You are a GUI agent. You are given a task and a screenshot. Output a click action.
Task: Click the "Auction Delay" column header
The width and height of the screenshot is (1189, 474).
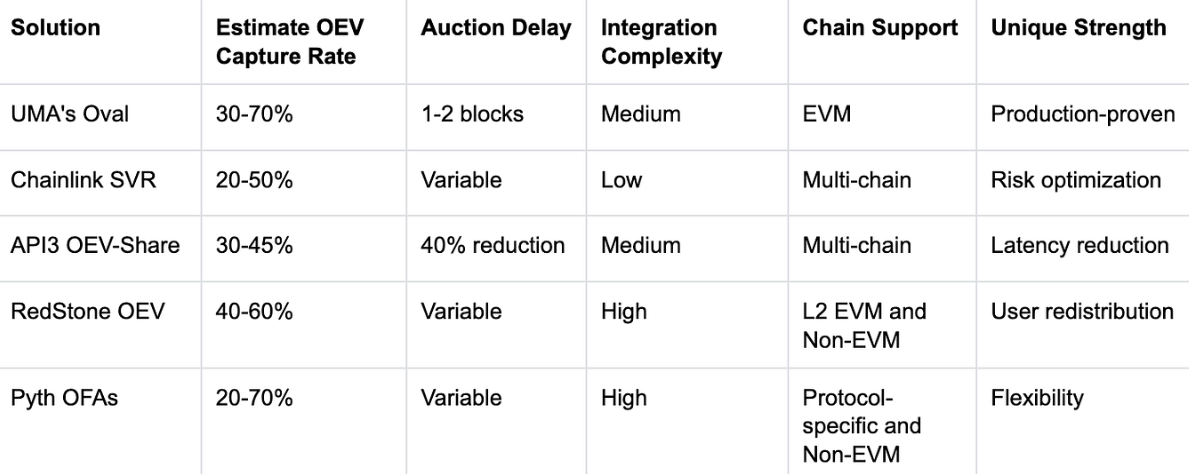tap(495, 29)
